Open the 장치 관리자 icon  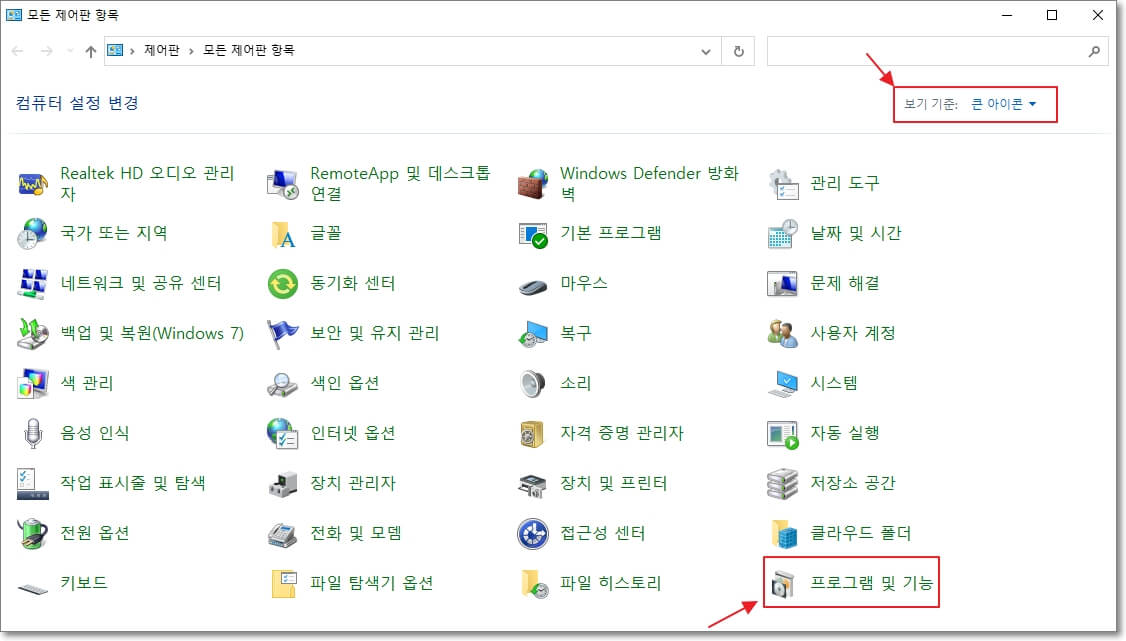(x=282, y=484)
